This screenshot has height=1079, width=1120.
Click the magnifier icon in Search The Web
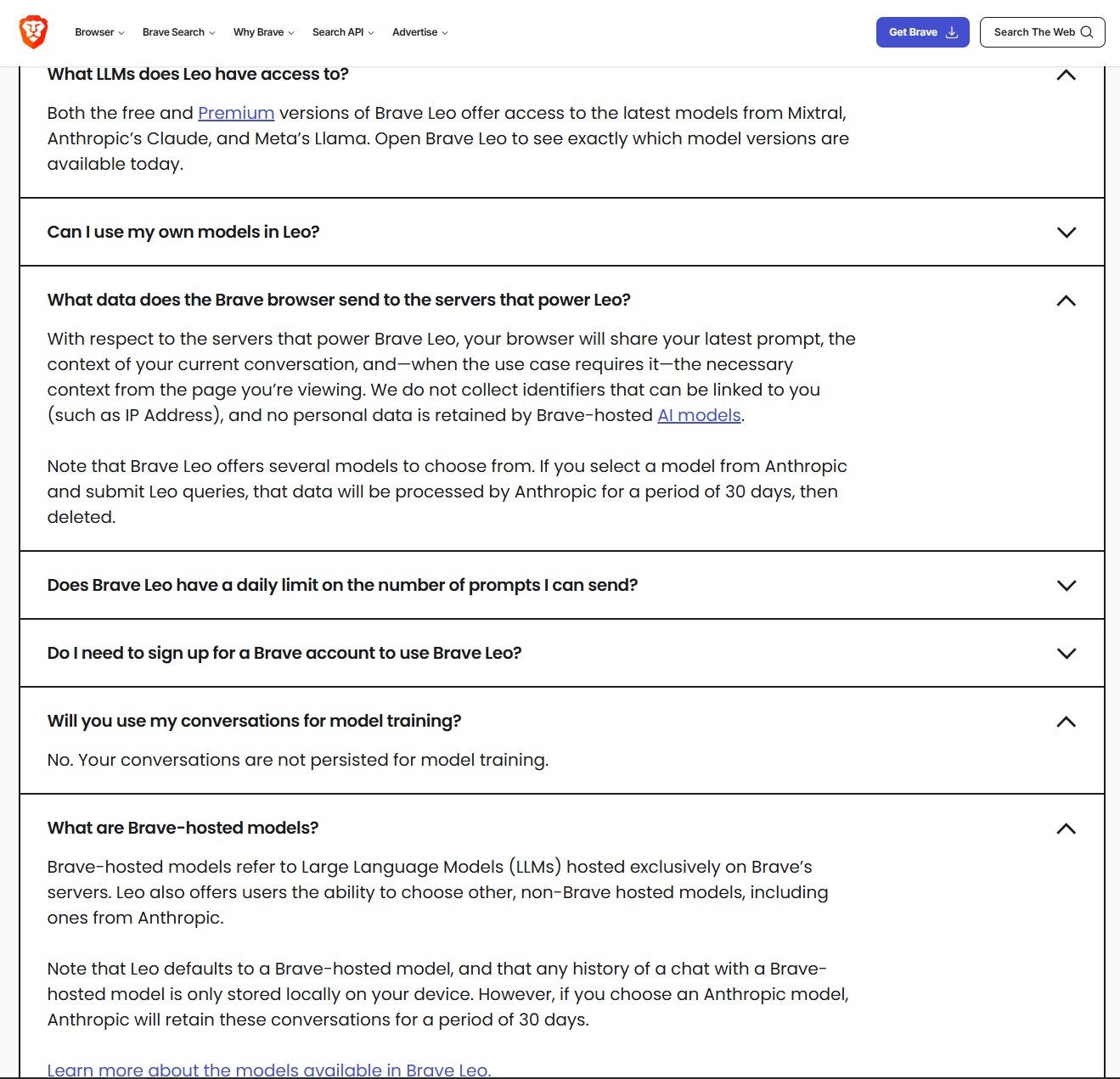[x=1086, y=32]
